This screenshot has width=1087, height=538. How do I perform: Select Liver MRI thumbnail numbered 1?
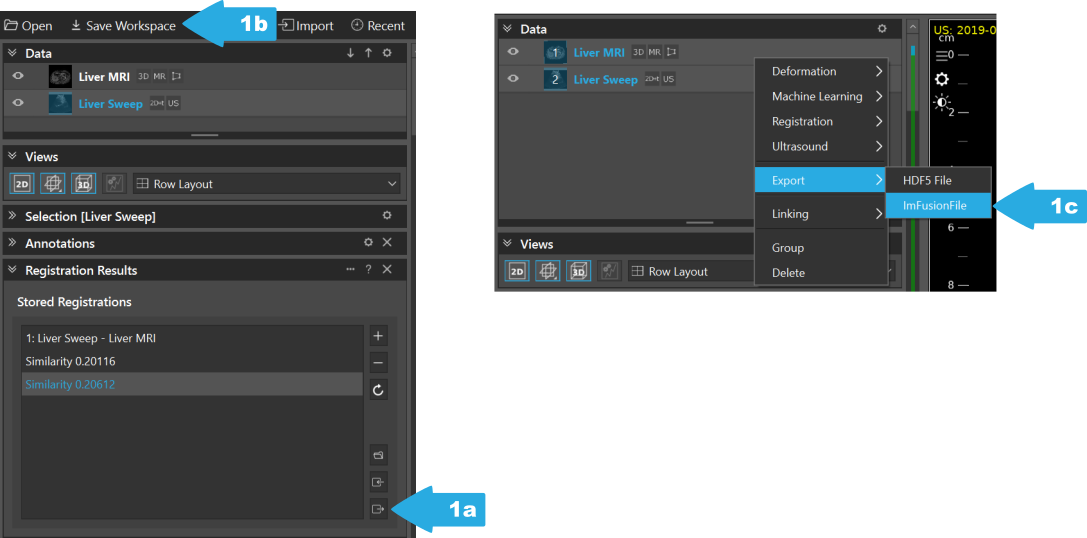pyautogui.click(x=555, y=53)
